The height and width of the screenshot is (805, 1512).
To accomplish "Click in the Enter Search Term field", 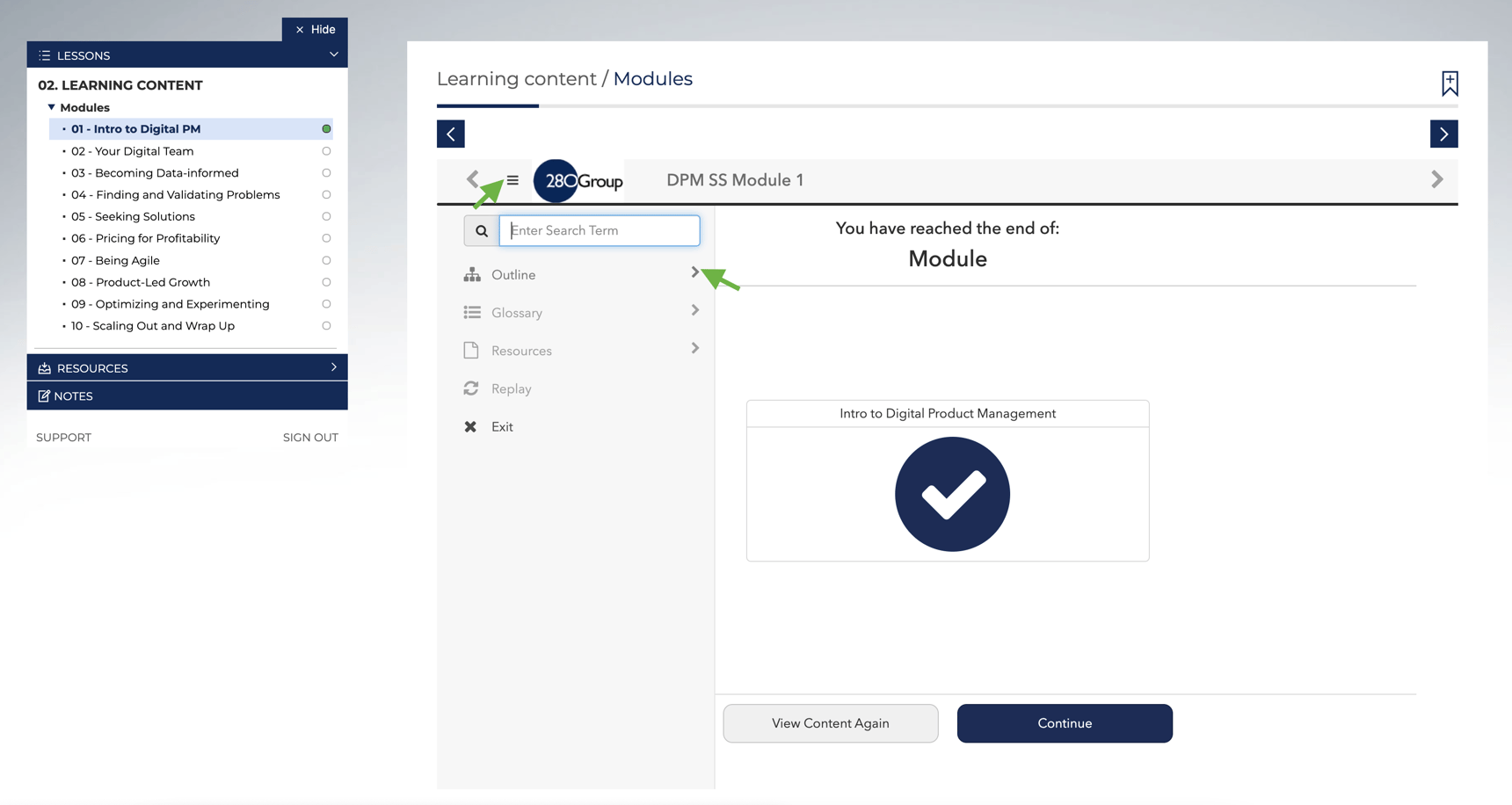I will click(x=600, y=231).
